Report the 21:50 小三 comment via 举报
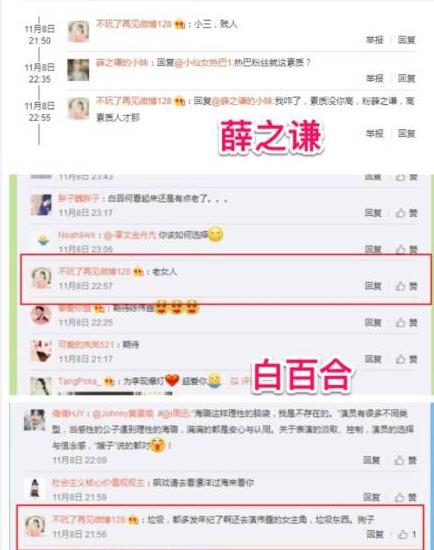The height and width of the screenshot is (550, 434). [x=375, y=40]
